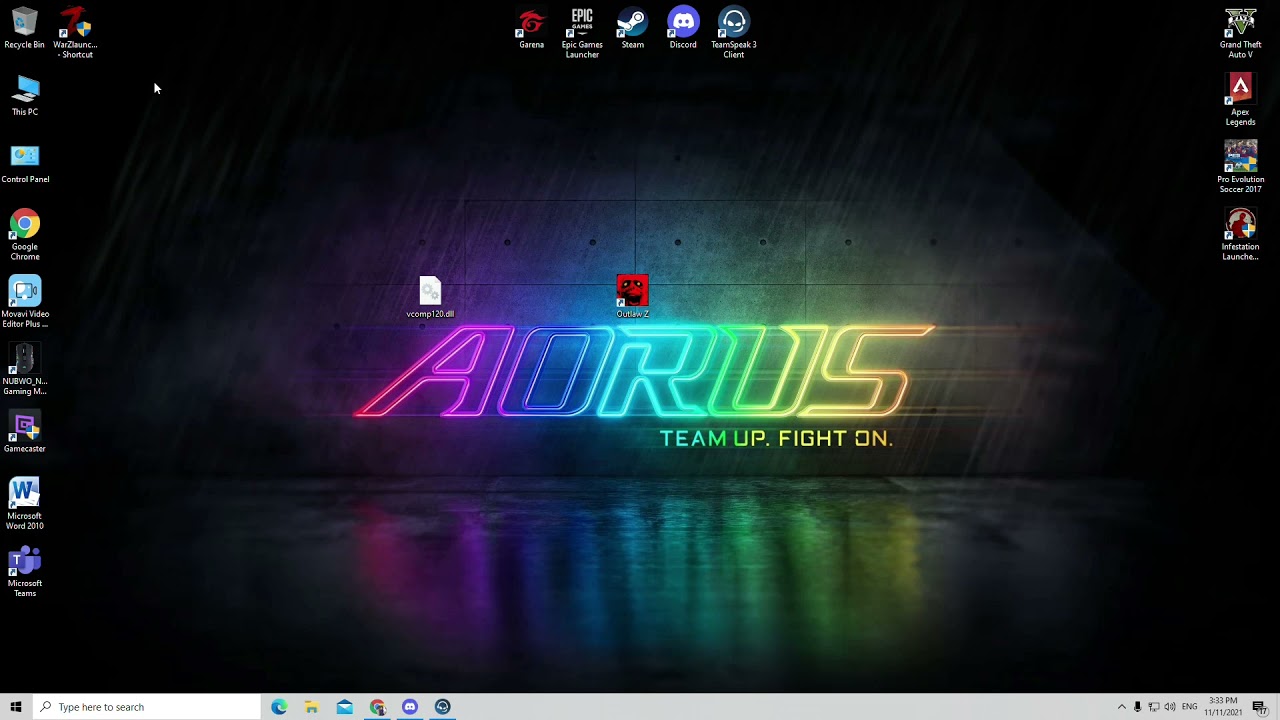This screenshot has width=1280, height=720.
Task: Select the Epic Games Launcher icon
Action: pos(582,32)
